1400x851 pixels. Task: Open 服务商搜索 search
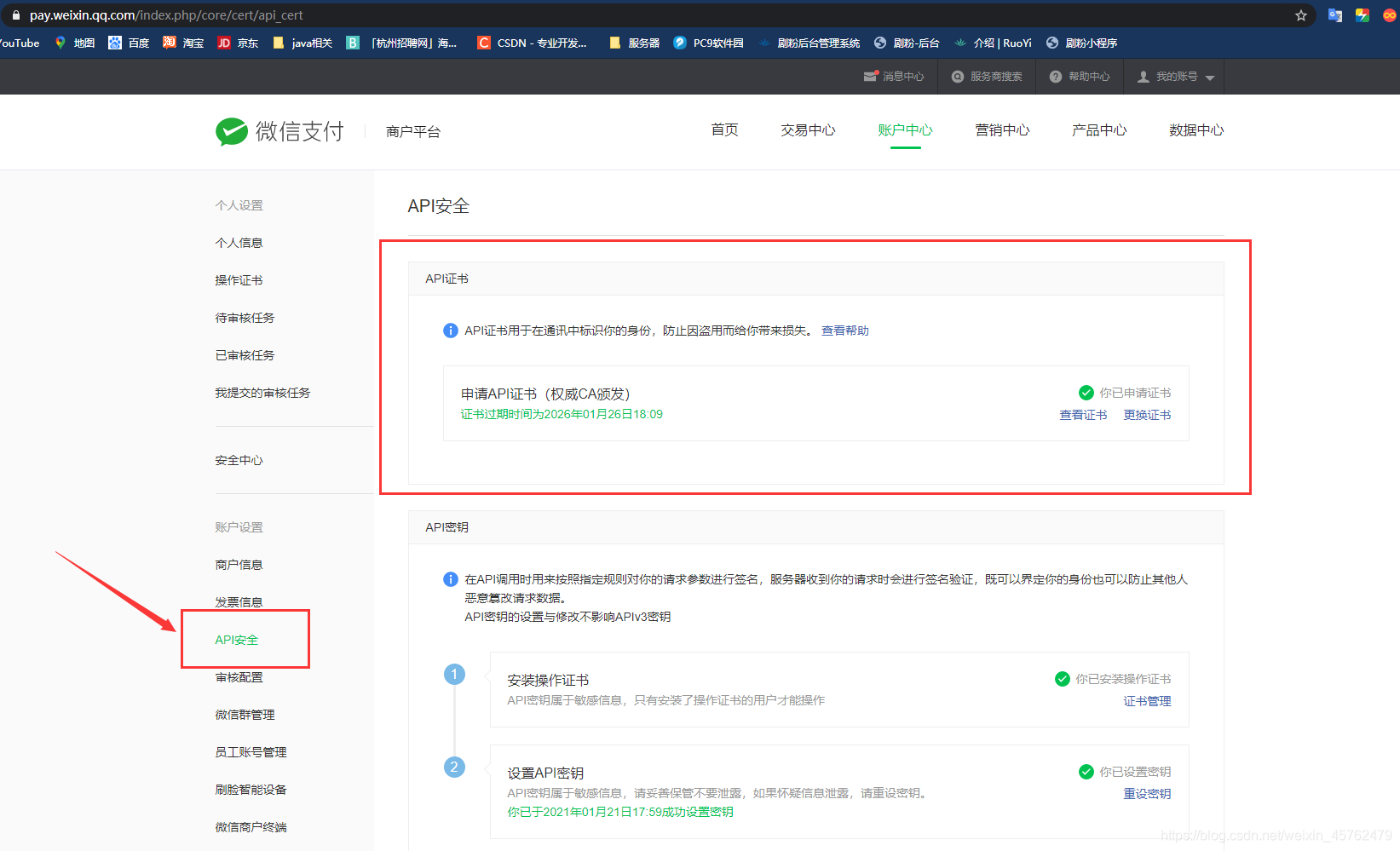[x=987, y=77]
